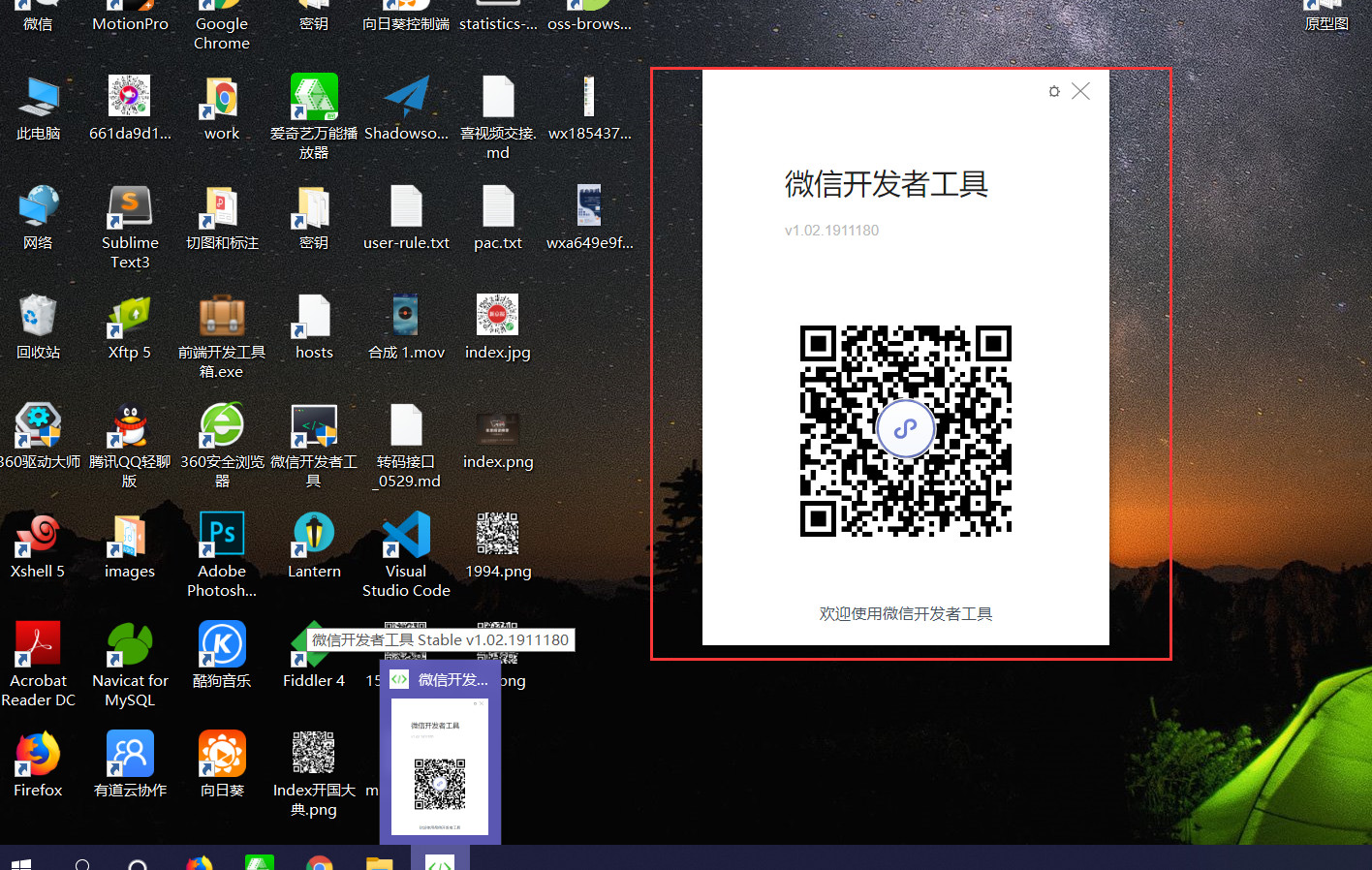1372x870 pixels.
Task: Open settings gear in WeChat DevTools login window
Action: pos(1054,91)
